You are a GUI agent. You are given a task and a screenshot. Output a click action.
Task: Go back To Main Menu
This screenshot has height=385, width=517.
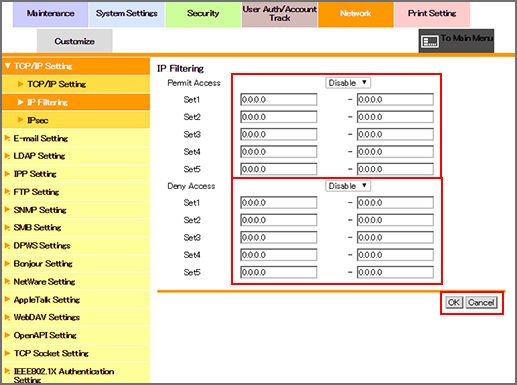point(456,41)
